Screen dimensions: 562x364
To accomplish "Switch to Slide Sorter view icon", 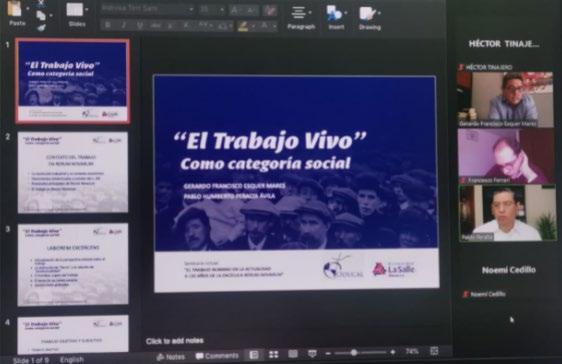I will point(273,354).
